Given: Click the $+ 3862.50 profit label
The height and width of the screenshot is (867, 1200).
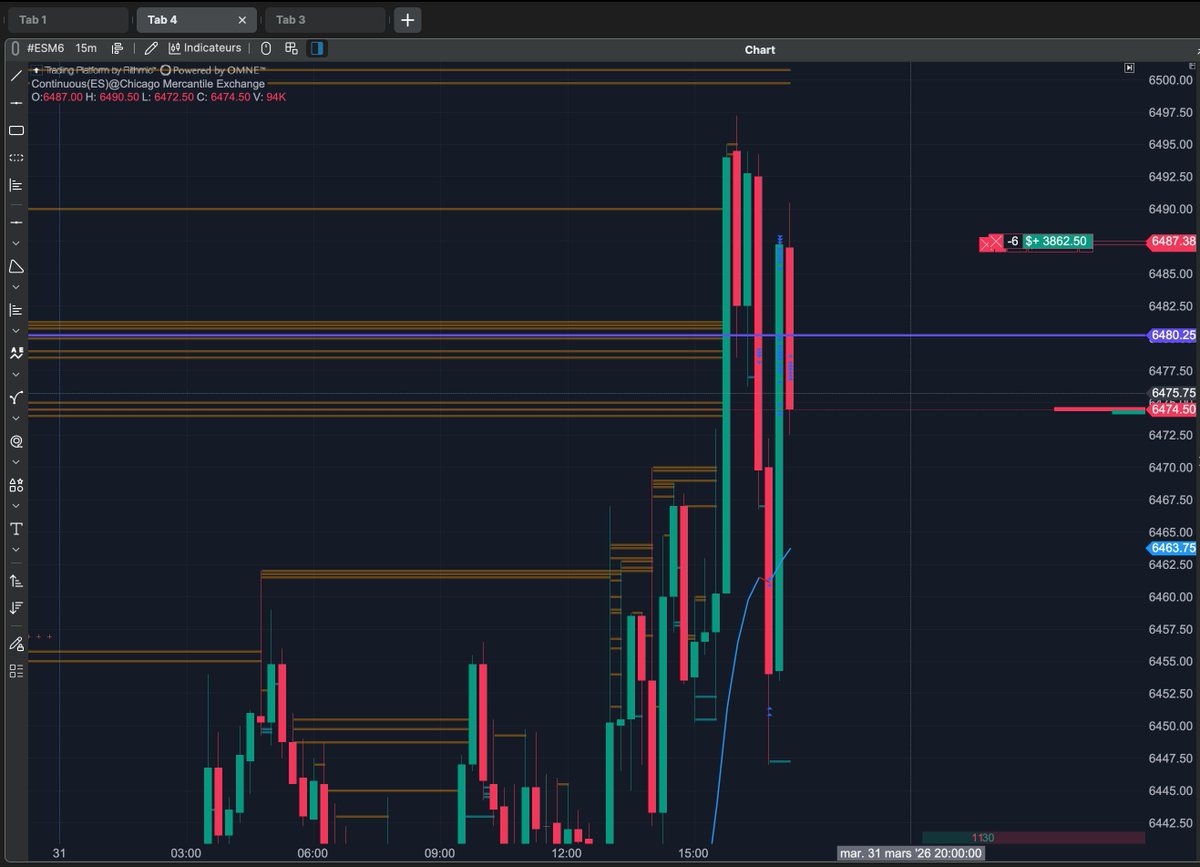Looking at the screenshot, I should (1057, 241).
